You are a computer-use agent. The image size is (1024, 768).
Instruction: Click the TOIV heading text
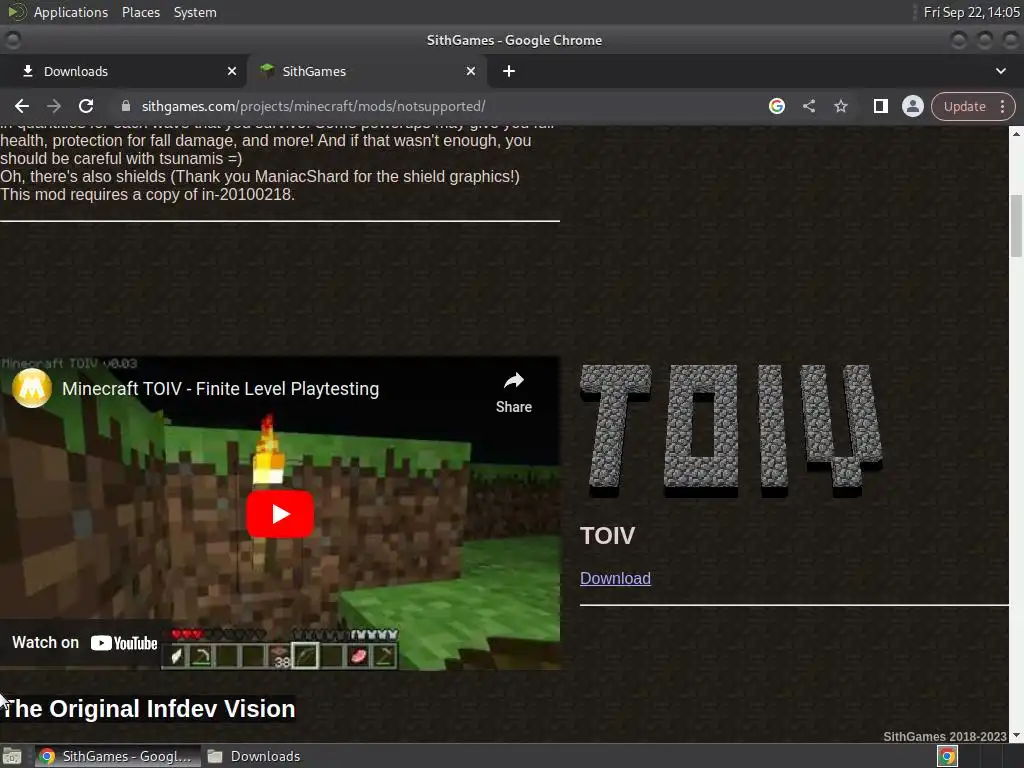pos(607,536)
